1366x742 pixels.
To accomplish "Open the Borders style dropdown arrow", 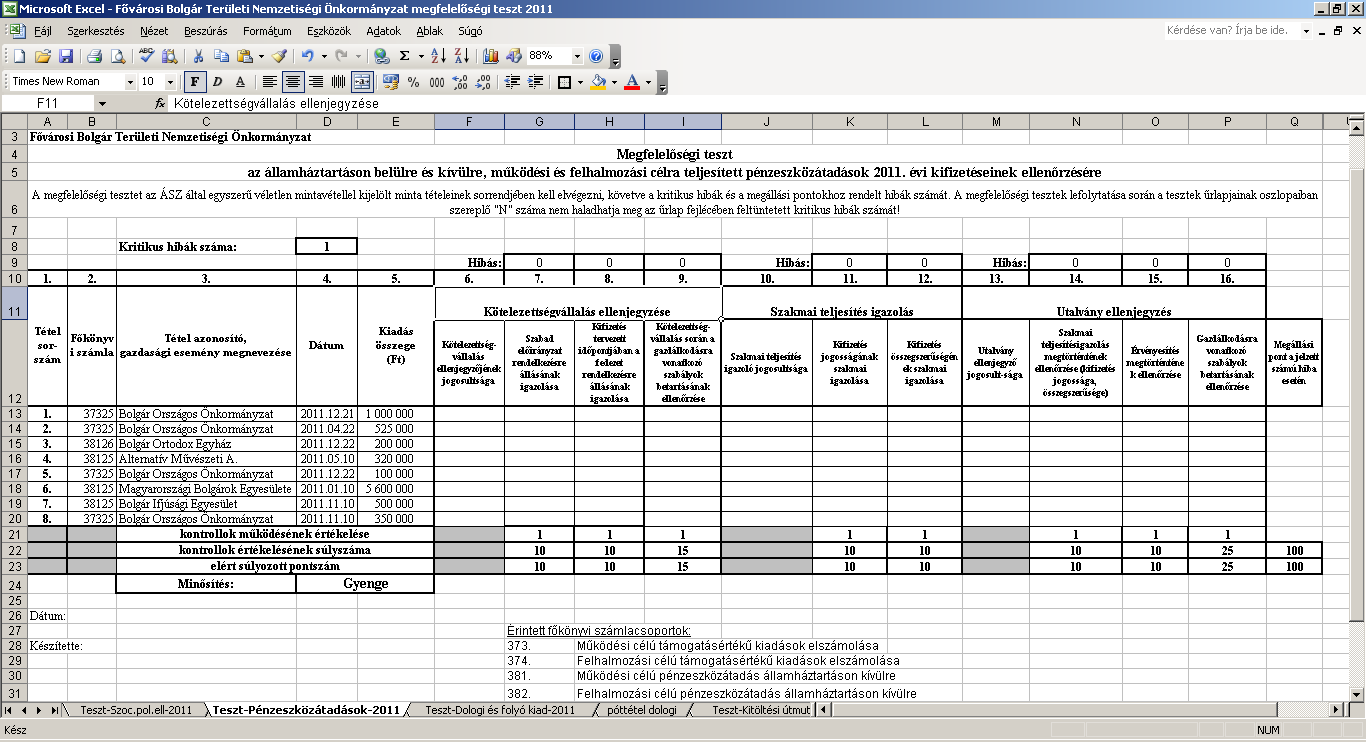I will pyautogui.click(x=579, y=82).
